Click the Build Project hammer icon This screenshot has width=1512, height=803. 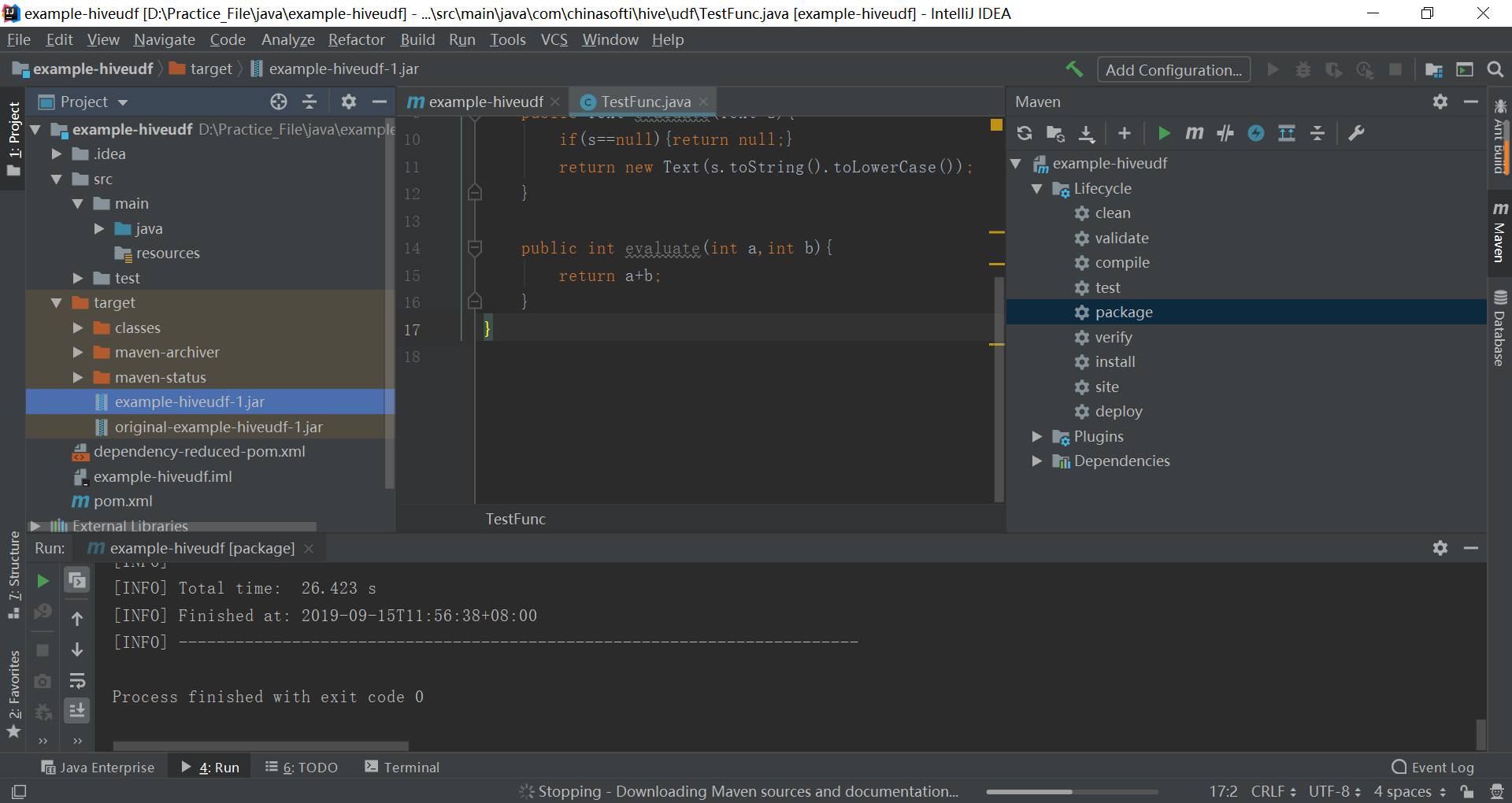coord(1074,69)
